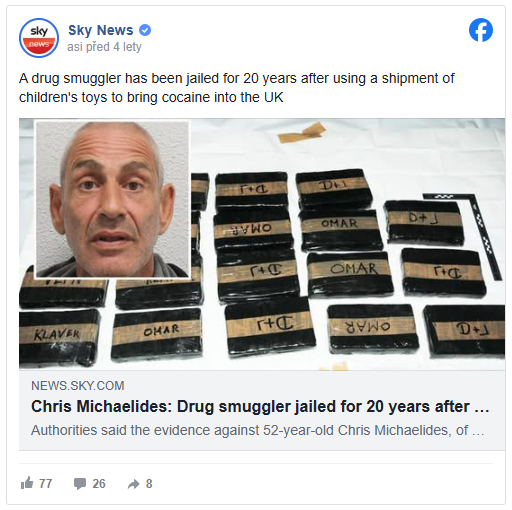This screenshot has height=510, width=512.
Task: Click the comment bubble icon
Action: click(80, 483)
